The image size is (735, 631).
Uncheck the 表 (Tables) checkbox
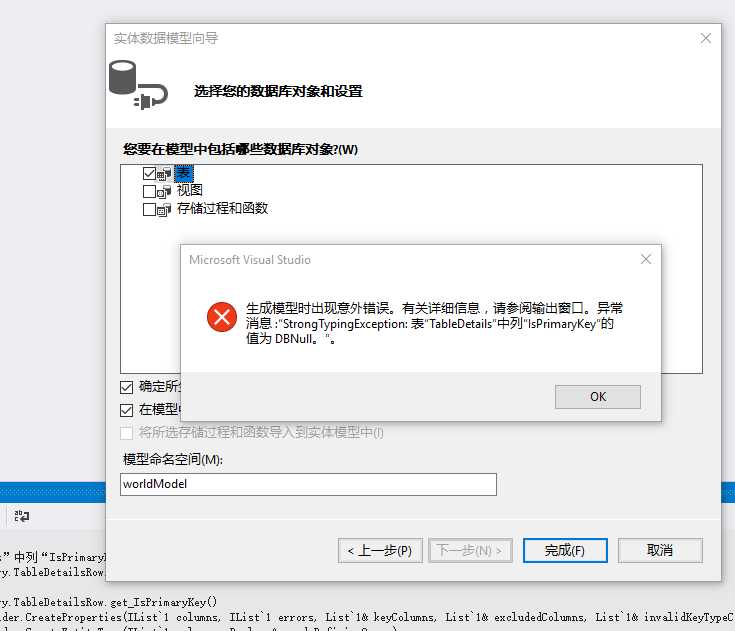point(149,173)
